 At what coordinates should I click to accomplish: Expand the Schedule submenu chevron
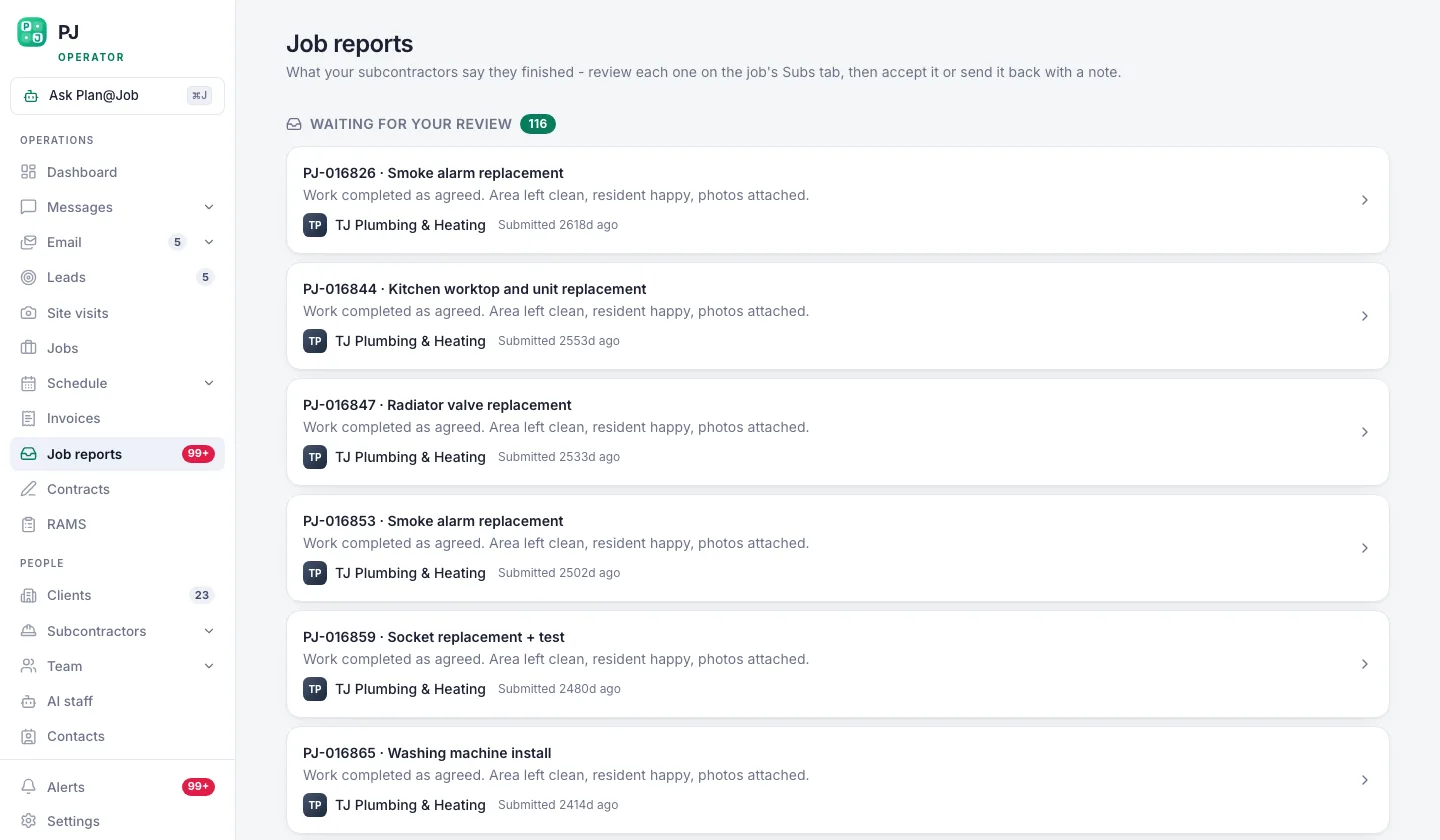[209, 383]
